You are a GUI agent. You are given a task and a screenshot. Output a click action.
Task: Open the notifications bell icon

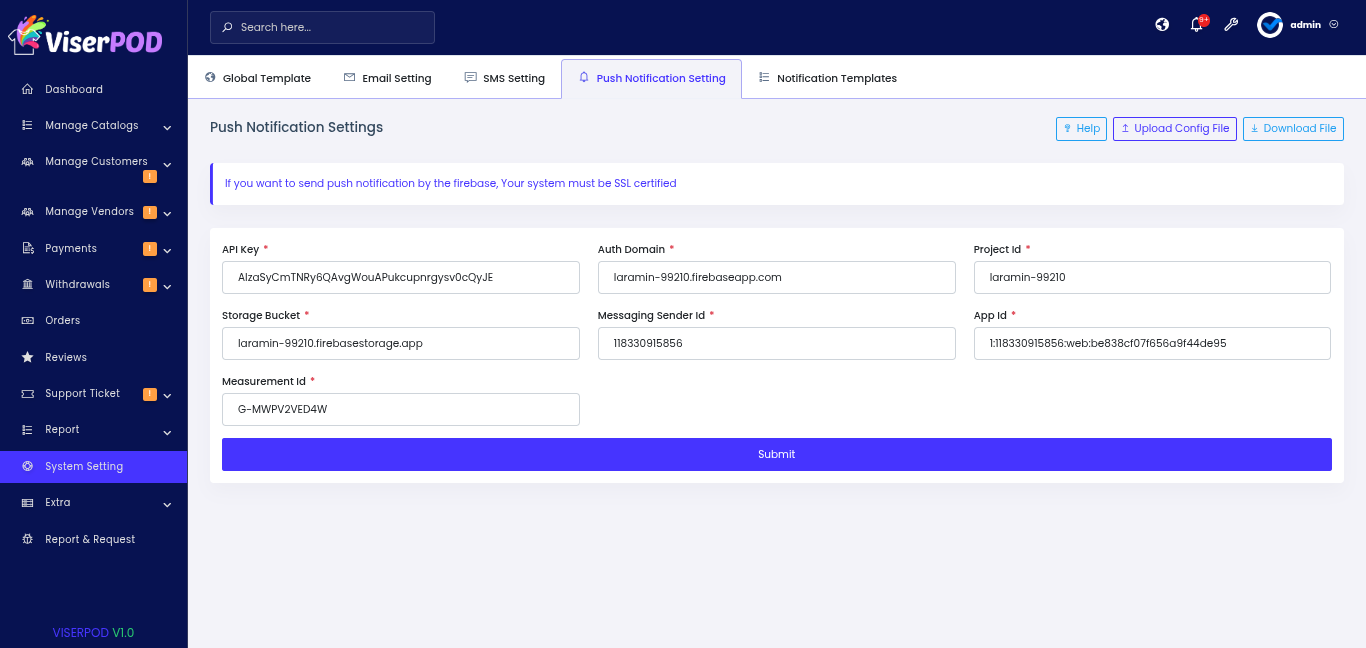tap(1196, 25)
